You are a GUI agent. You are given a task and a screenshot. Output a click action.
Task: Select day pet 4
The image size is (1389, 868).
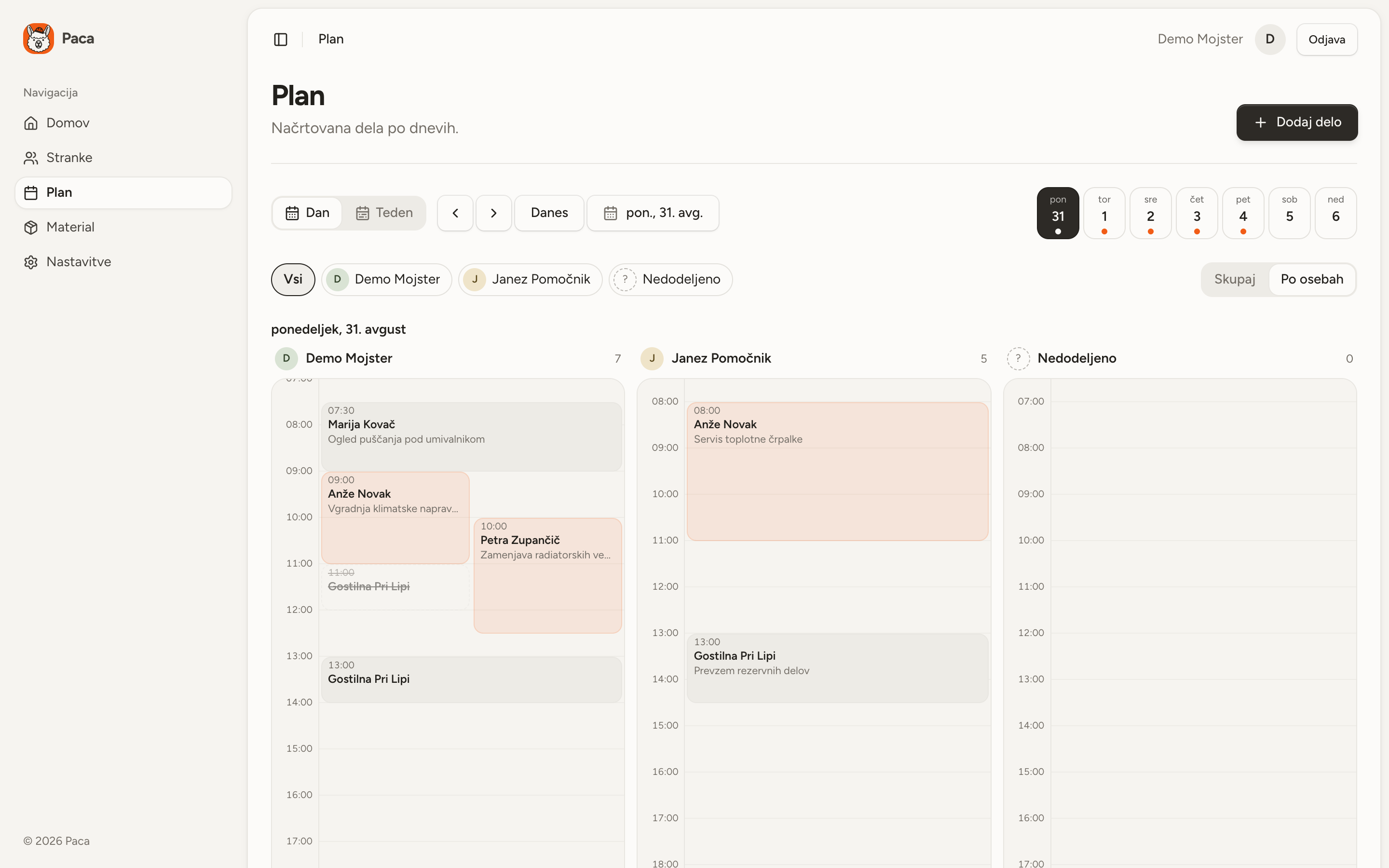pos(1243,213)
